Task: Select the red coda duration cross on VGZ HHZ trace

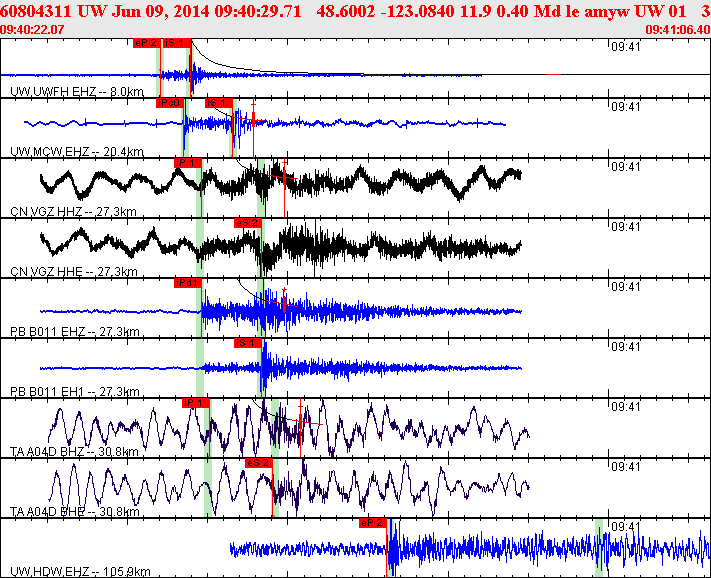Action: coord(284,177)
